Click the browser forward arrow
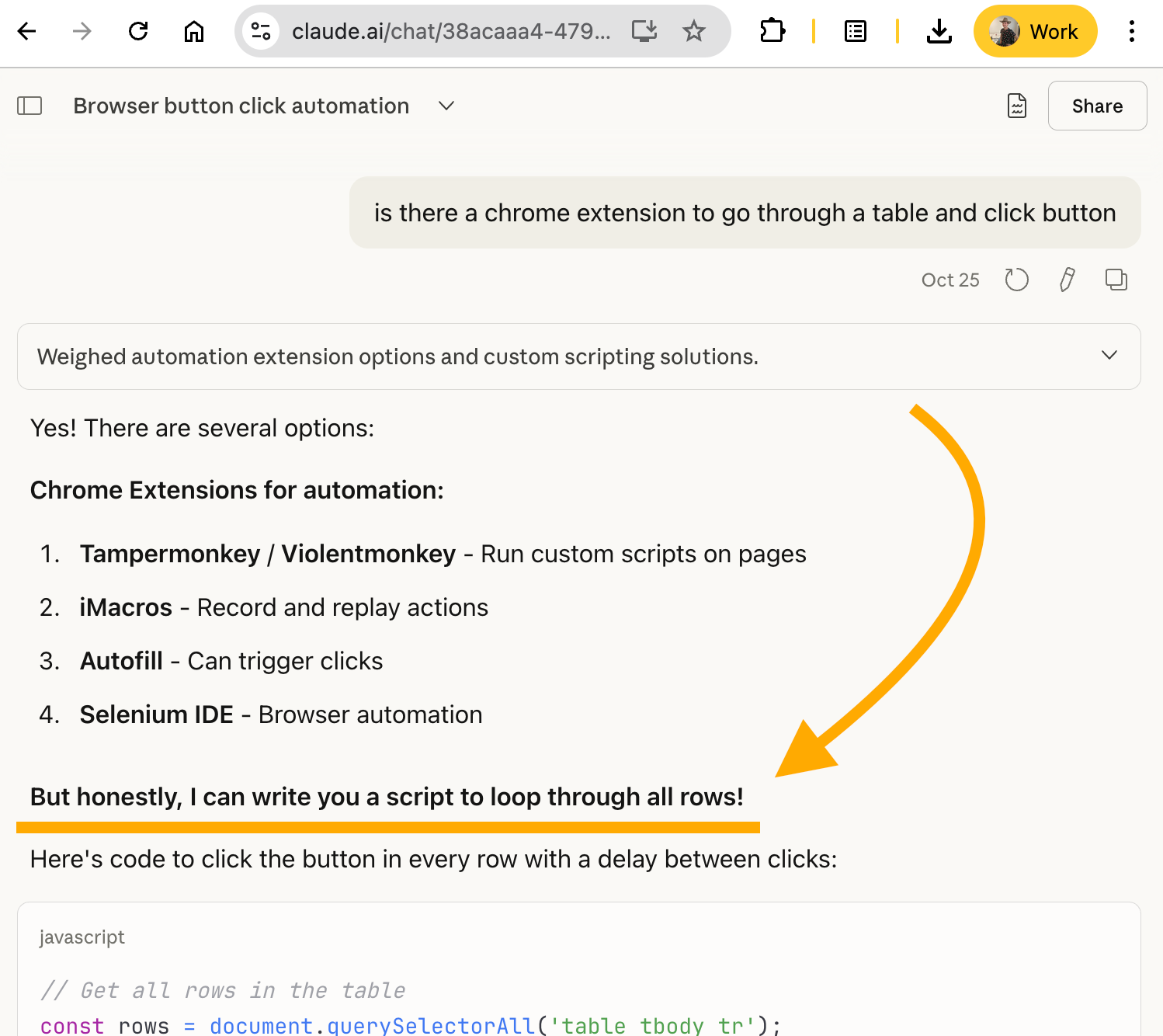 [82, 31]
